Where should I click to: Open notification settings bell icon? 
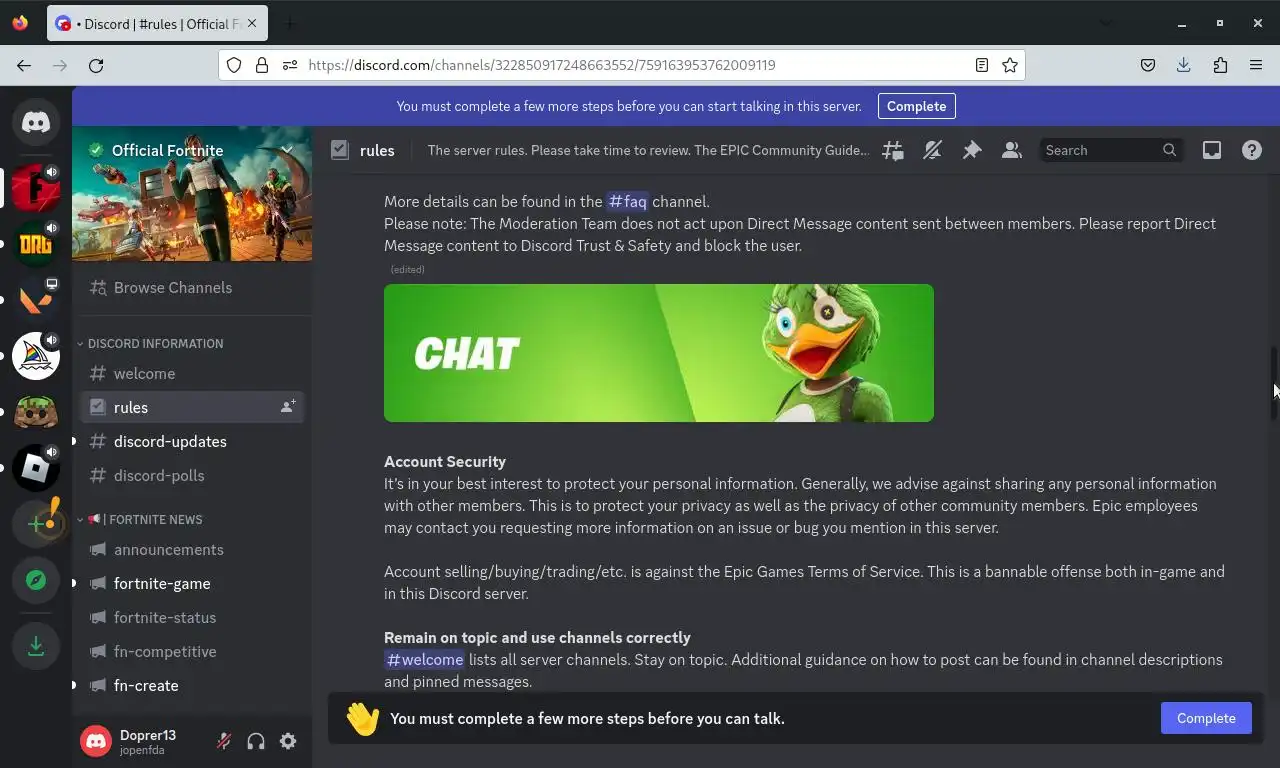point(932,150)
